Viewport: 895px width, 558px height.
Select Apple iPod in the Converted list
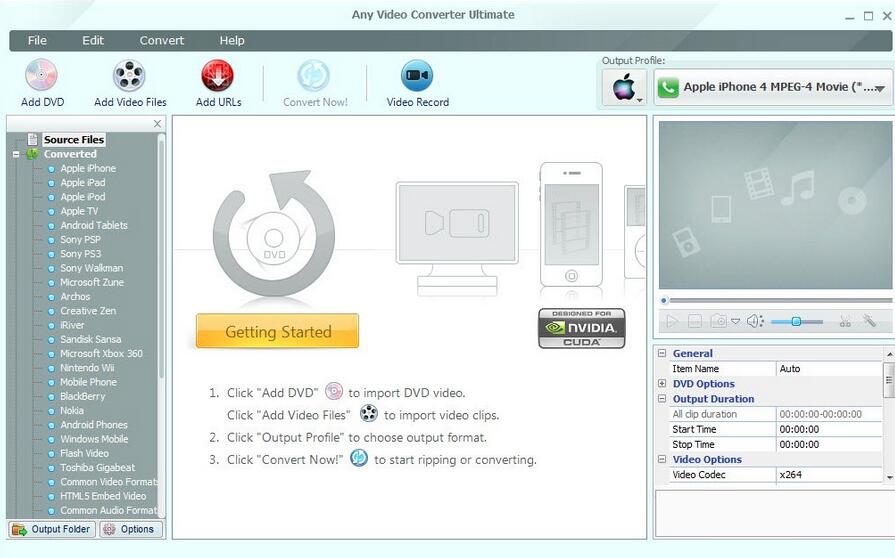point(83,197)
